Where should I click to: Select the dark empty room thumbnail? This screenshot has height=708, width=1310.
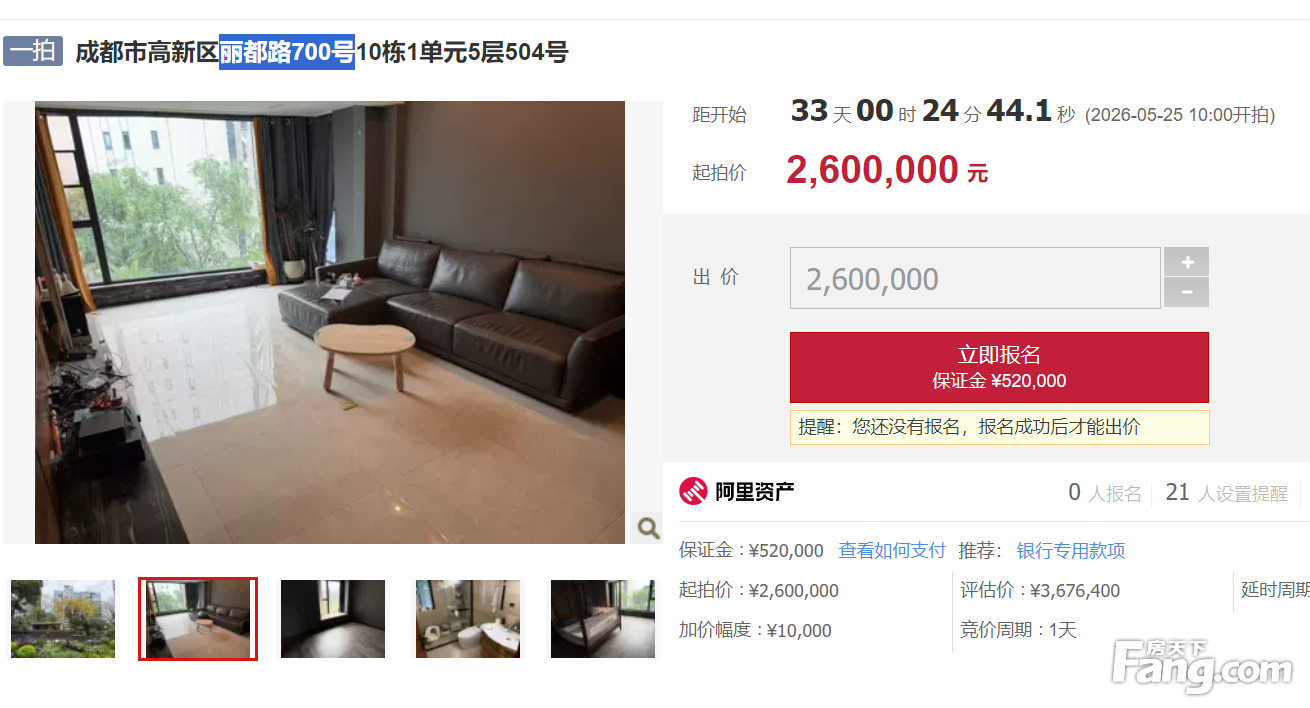point(333,619)
